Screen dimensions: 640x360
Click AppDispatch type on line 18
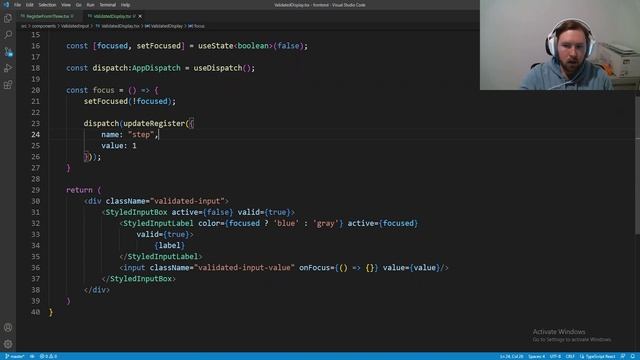[x=156, y=68]
